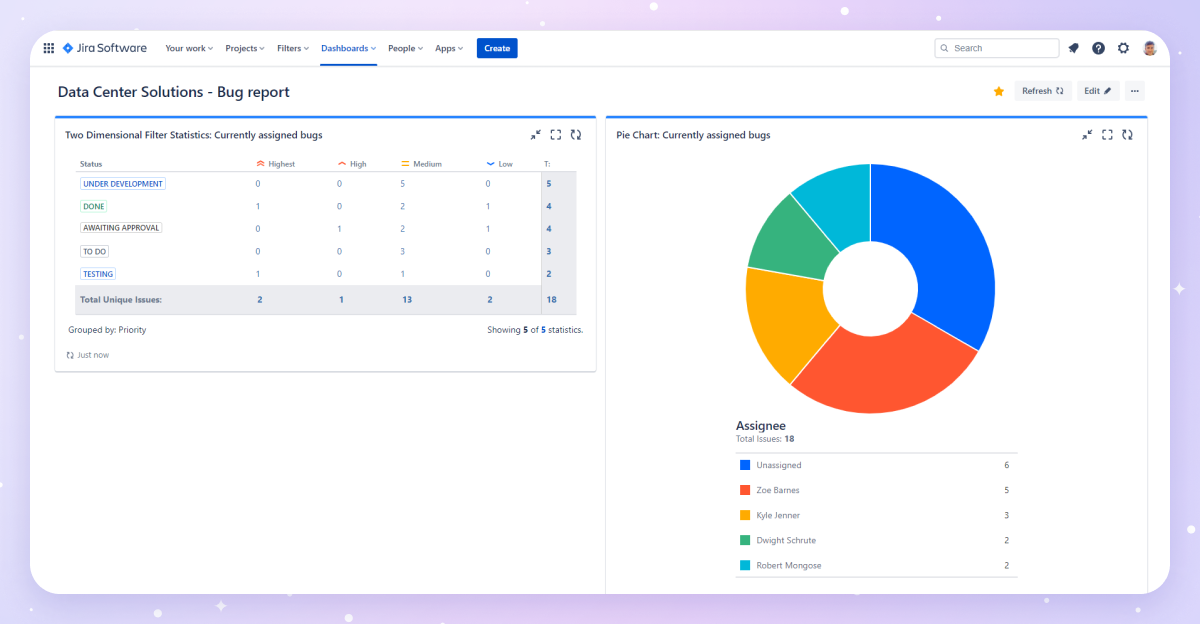
Task: Select Zoe Barnes in the assignee legend
Action: (x=778, y=490)
